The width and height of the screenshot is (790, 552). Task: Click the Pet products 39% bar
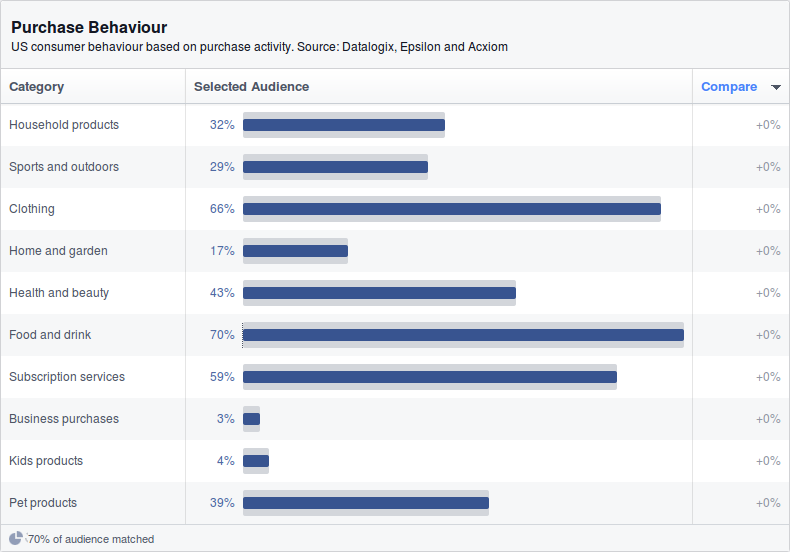click(x=365, y=503)
